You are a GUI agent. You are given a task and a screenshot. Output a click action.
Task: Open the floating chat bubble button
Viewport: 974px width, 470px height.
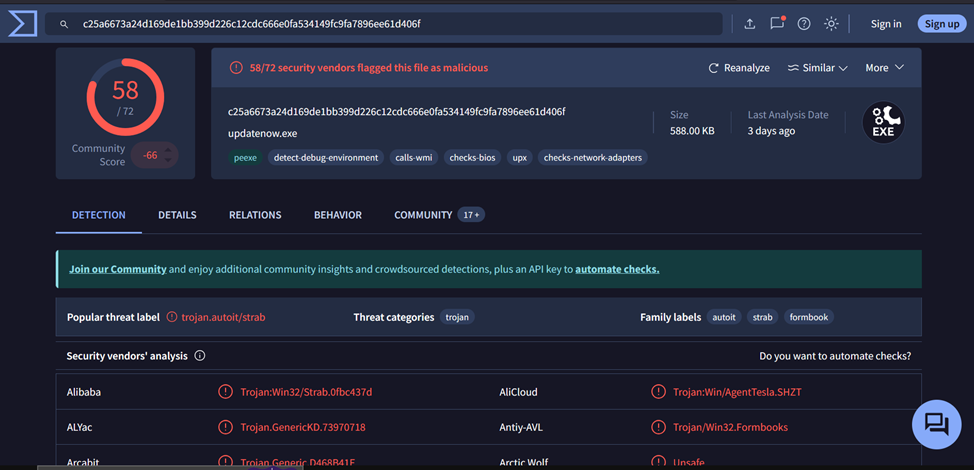pos(936,425)
